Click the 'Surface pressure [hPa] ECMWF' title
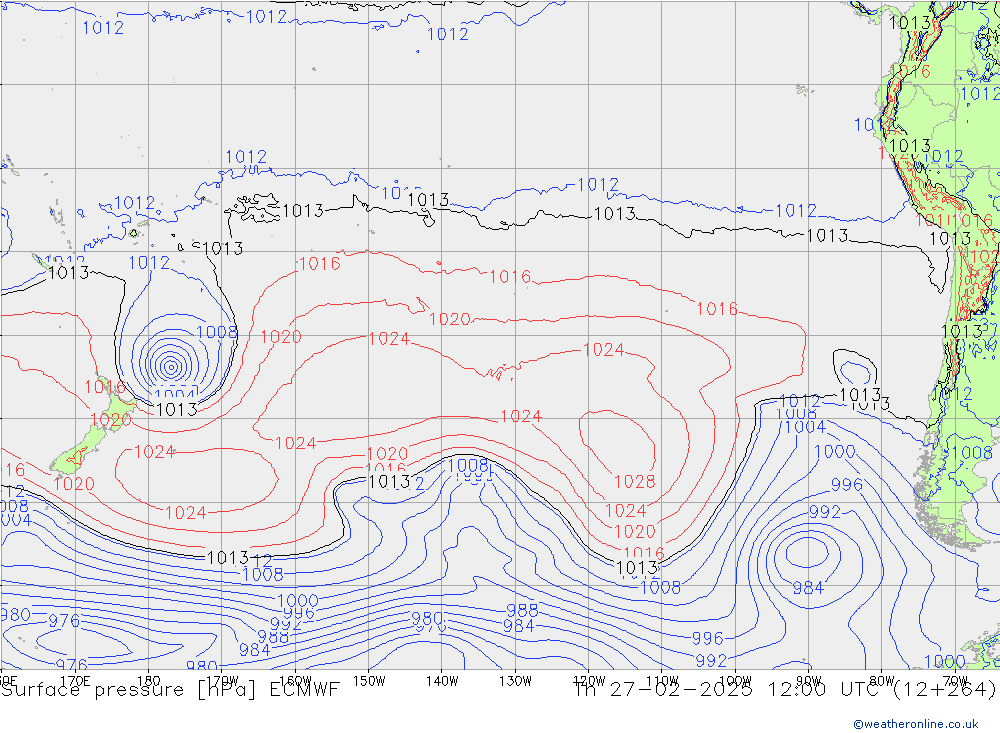1000x733 pixels. click(x=170, y=690)
